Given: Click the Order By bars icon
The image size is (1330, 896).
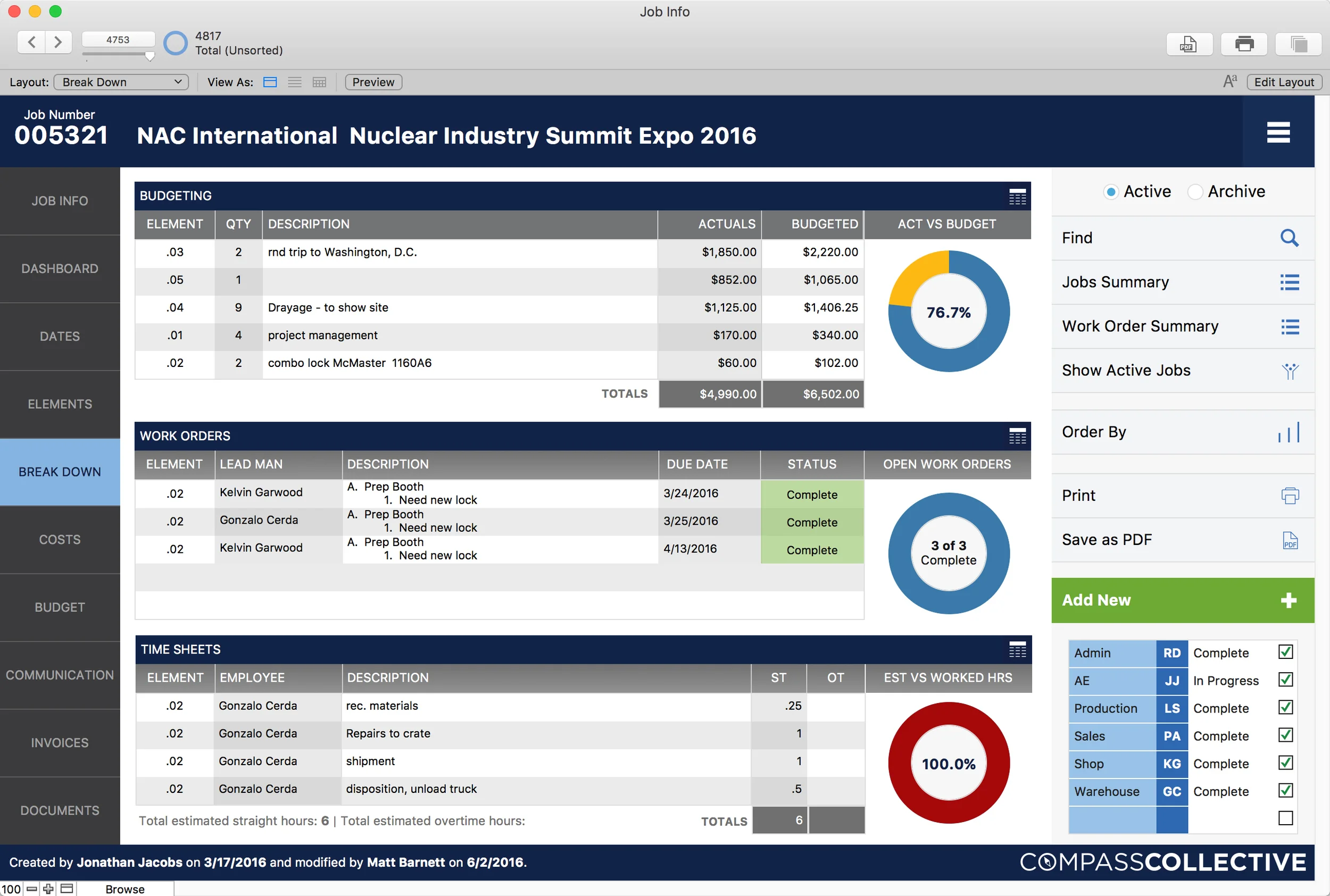Looking at the screenshot, I should [x=1289, y=432].
